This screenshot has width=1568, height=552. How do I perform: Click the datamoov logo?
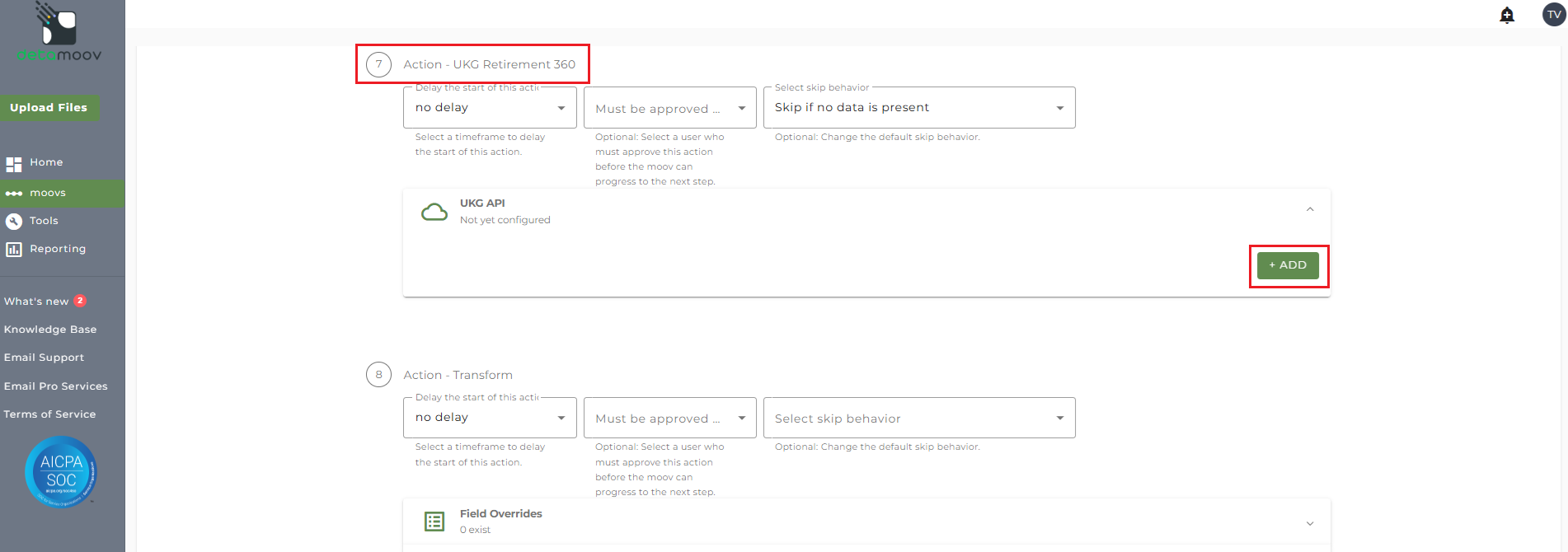(59, 33)
